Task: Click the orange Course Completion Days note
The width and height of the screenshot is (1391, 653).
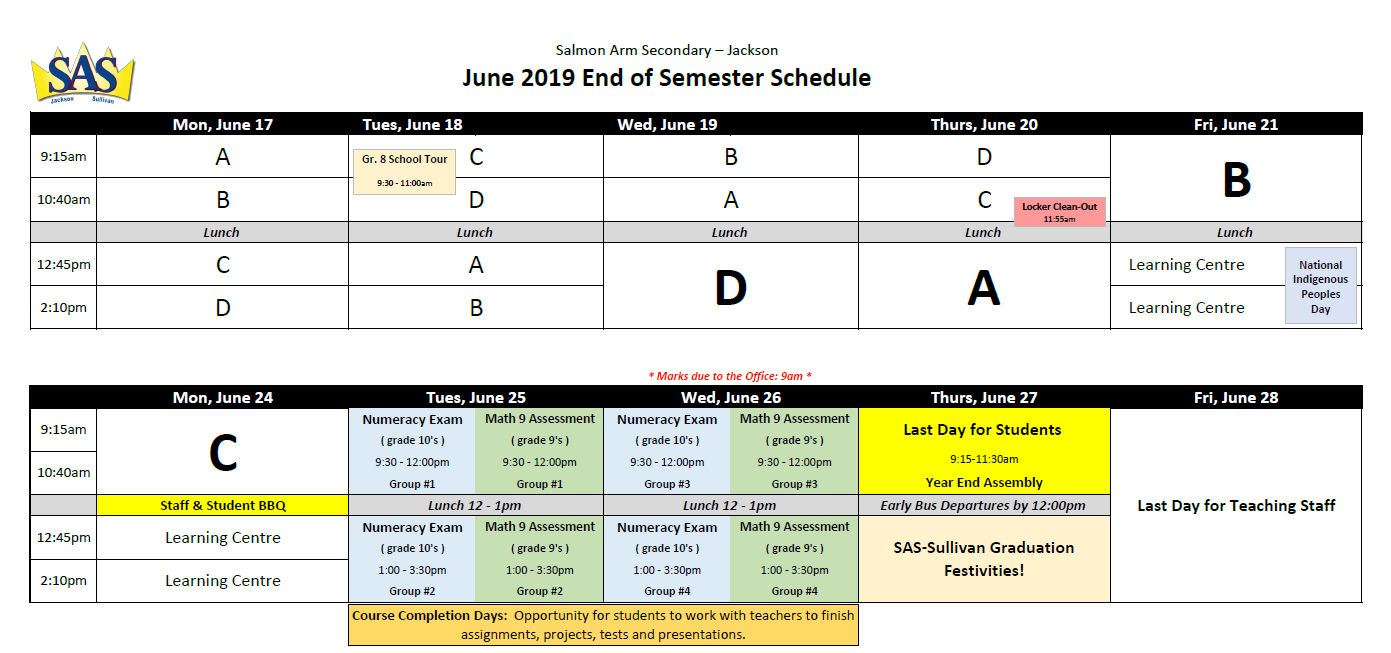Action: click(603, 625)
